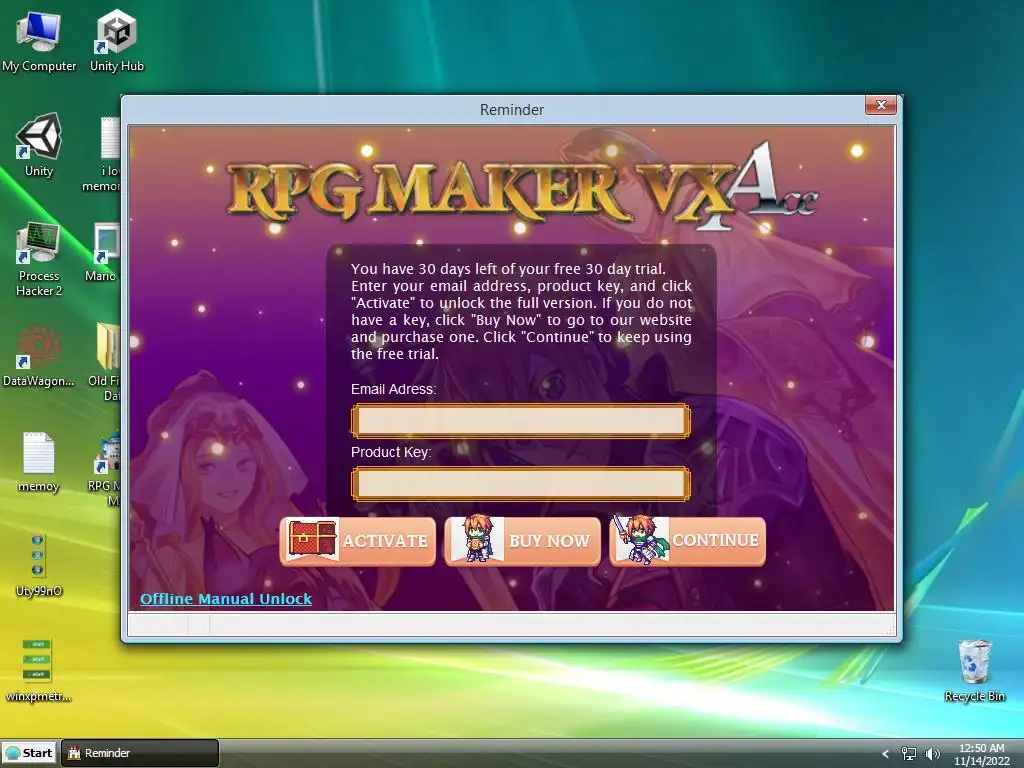Select the Process Hacker 2 desktop icon
1024x768 pixels.
(x=39, y=259)
